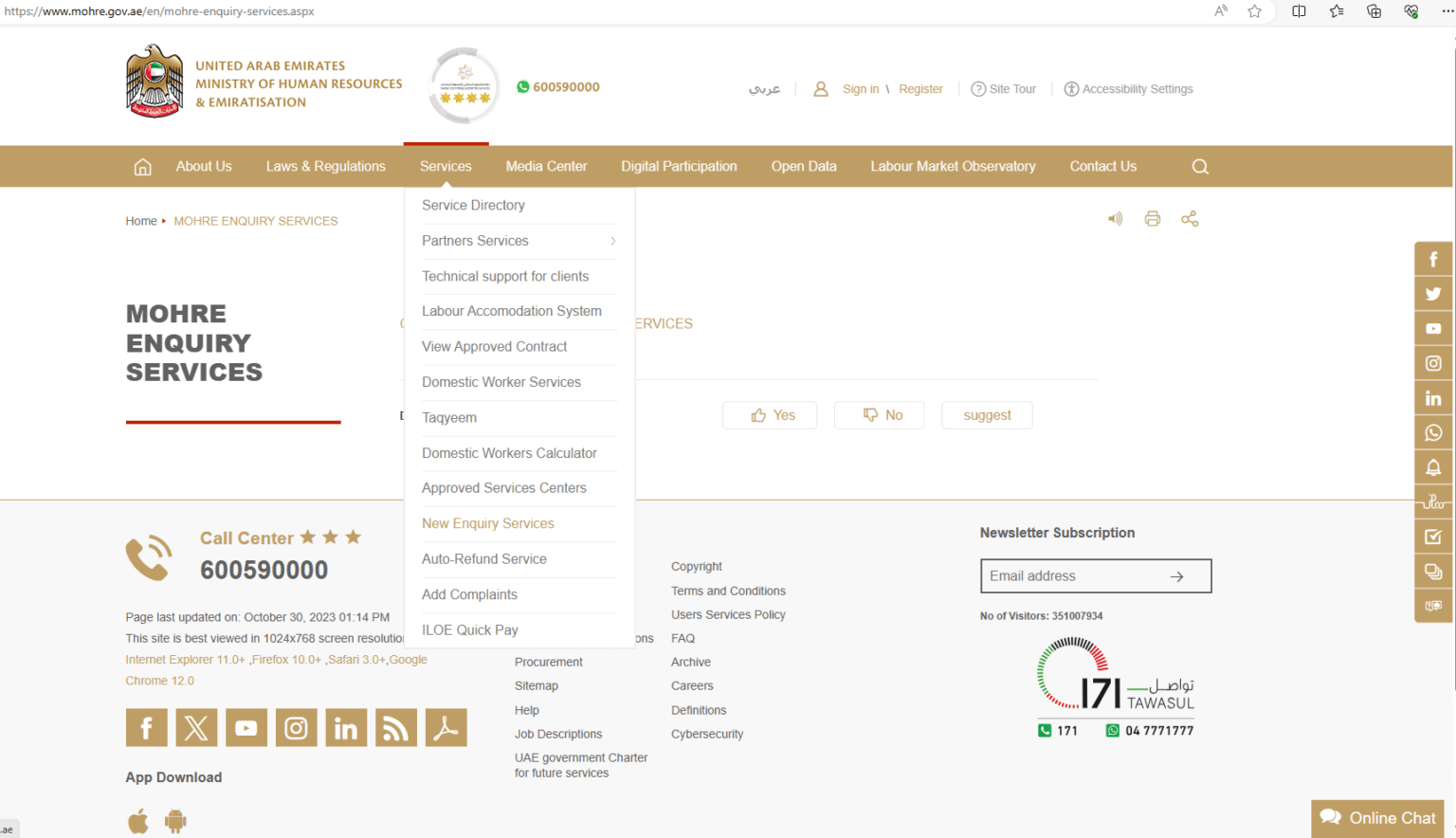Open the home page via home icon
Viewport: 1456px width, 838px height.
point(142,166)
